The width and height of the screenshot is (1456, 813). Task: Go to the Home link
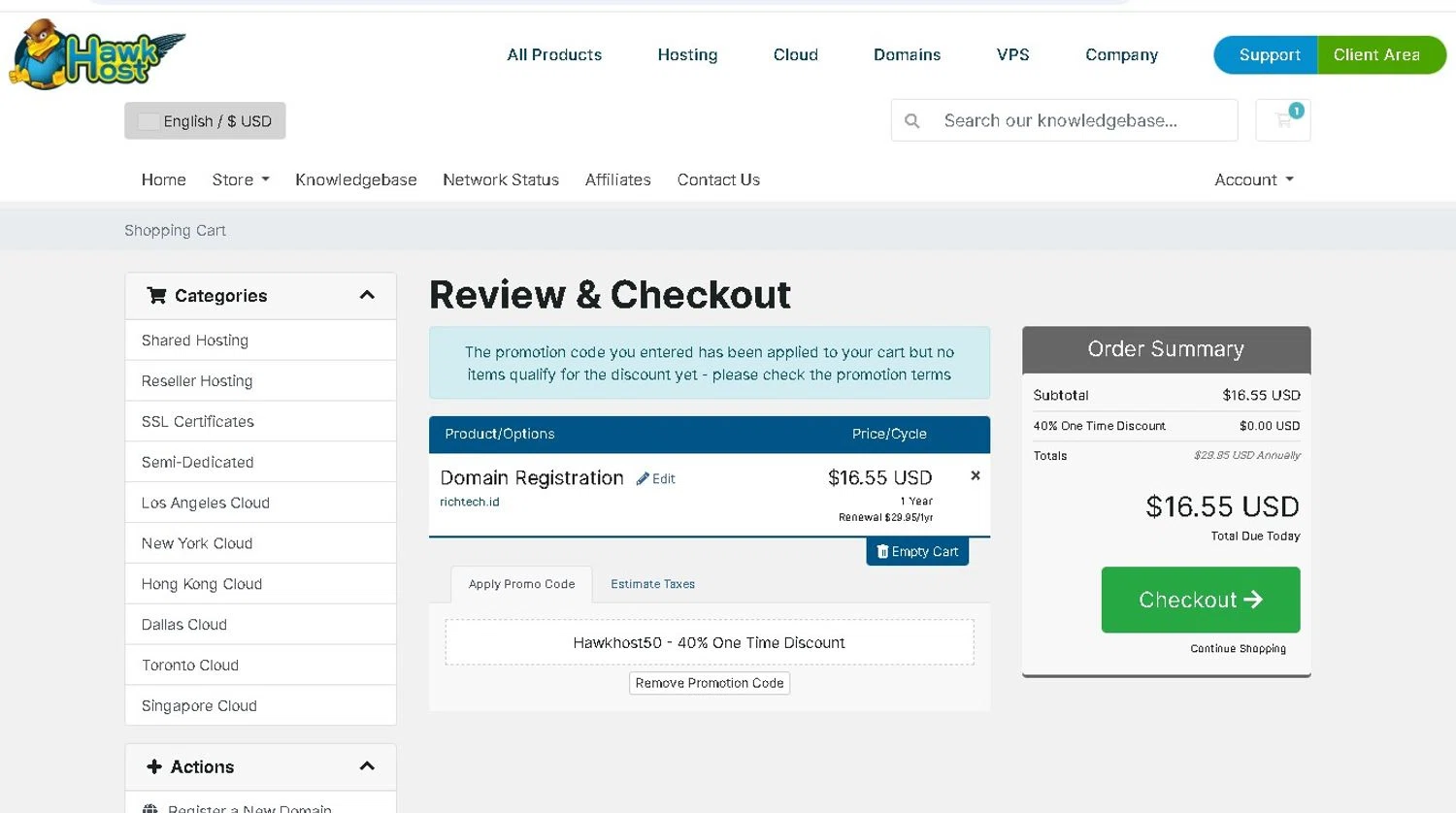pyautogui.click(x=163, y=179)
